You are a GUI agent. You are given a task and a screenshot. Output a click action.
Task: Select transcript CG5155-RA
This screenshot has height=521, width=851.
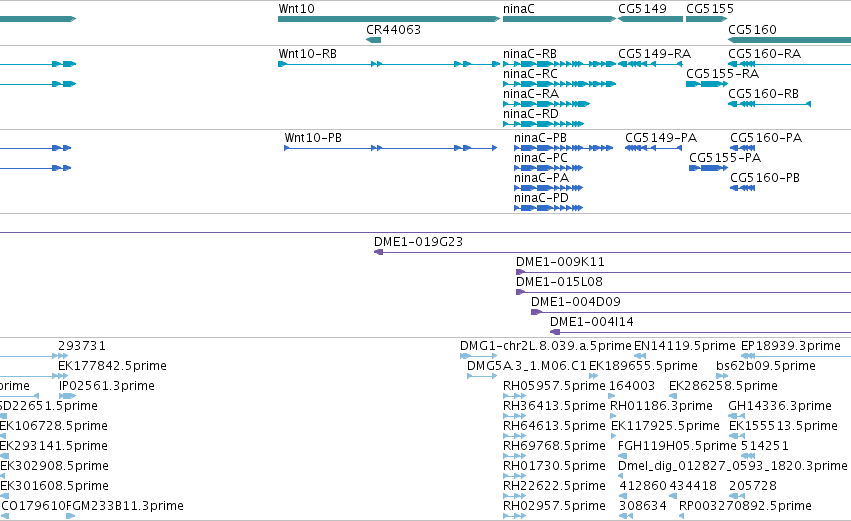[x=707, y=84]
